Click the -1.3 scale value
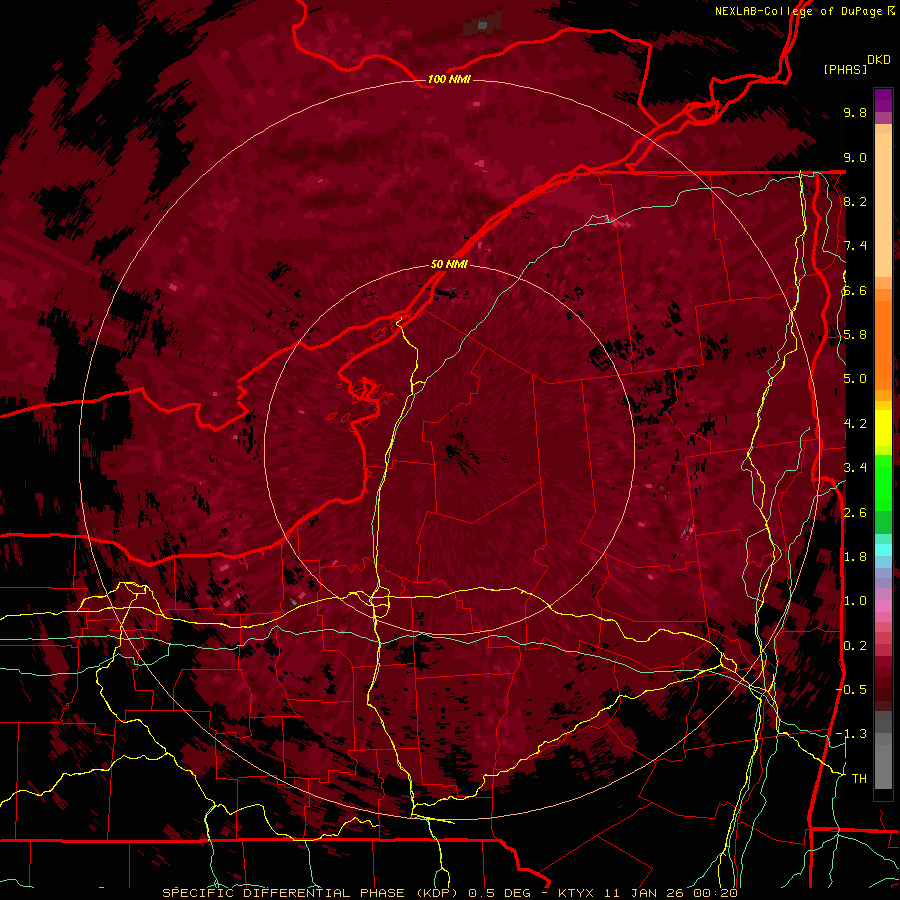The height and width of the screenshot is (900, 900). (x=851, y=734)
